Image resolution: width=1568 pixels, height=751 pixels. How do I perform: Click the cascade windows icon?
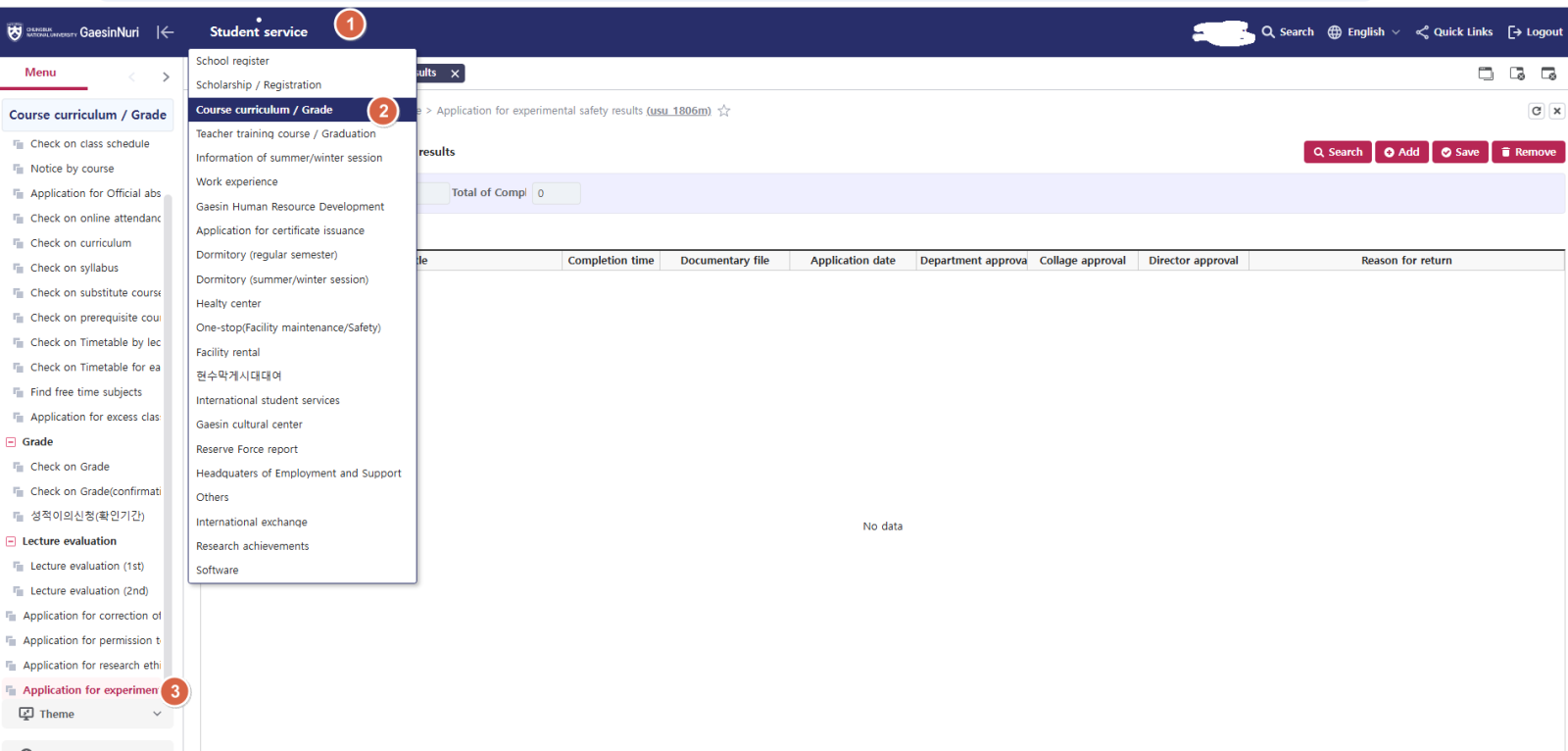tap(1486, 74)
